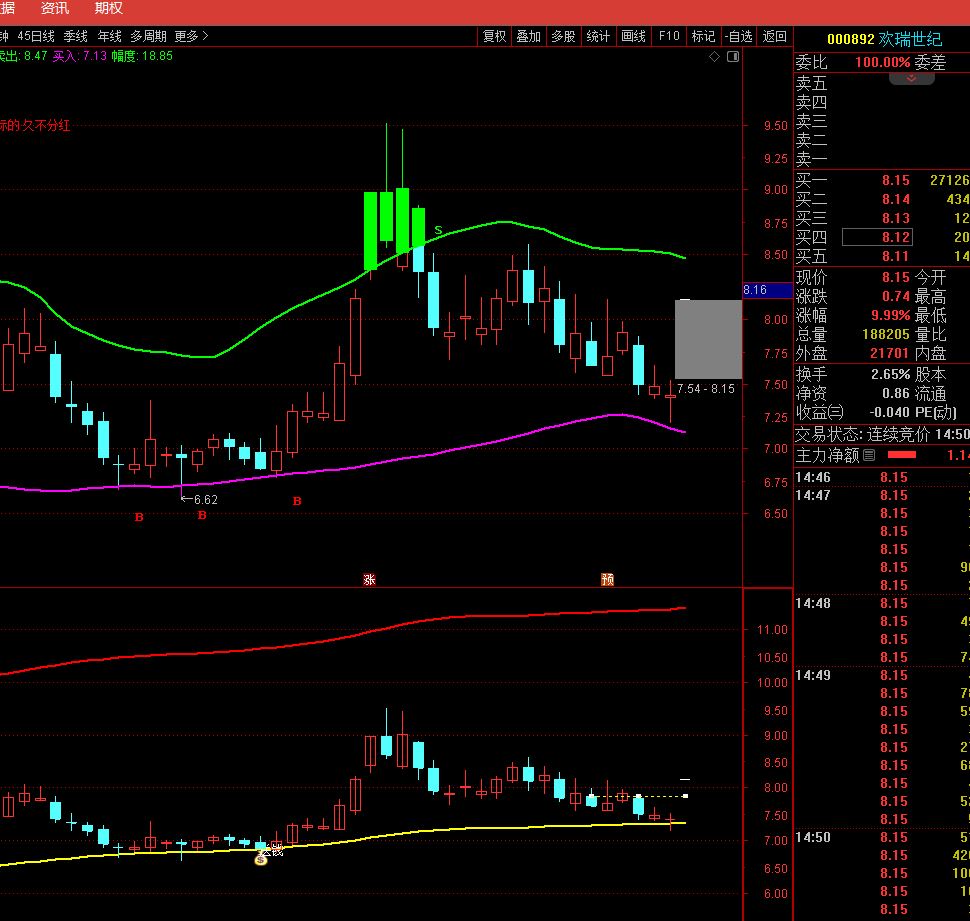This screenshot has height=921, width=970.
Task: Click the 返回 back button
Action: tap(775, 36)
